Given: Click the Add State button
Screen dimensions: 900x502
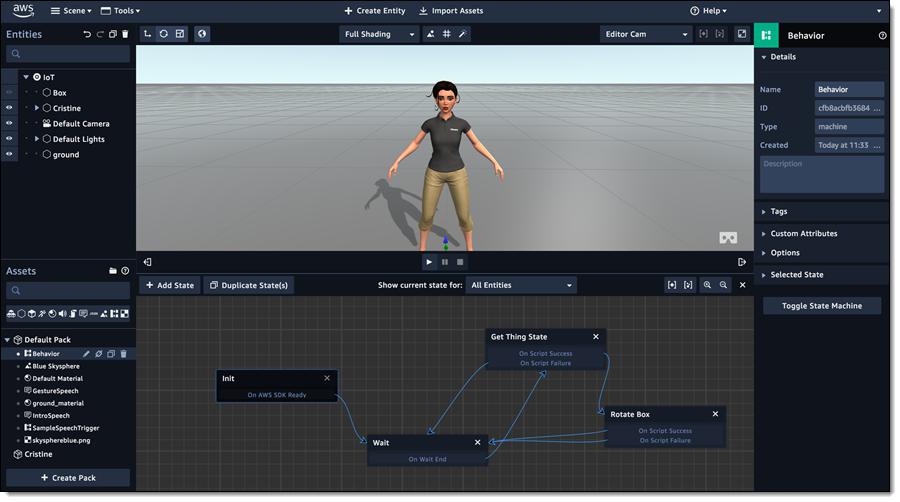Looking at the screenshot, I should click(x=170, y=285).
